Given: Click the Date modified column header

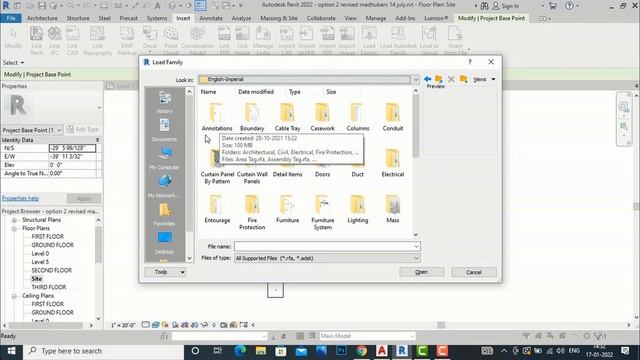Looking at the screenshot, I should 256,92.
